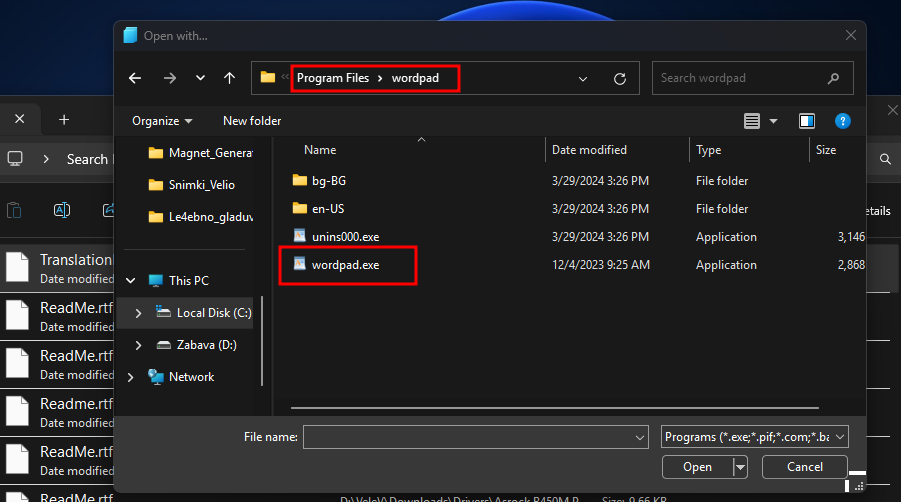Click the horizontal scrollbar in file list
Image resolution: width=901 pixels, height=502 pixels.
tap(555, 408)
